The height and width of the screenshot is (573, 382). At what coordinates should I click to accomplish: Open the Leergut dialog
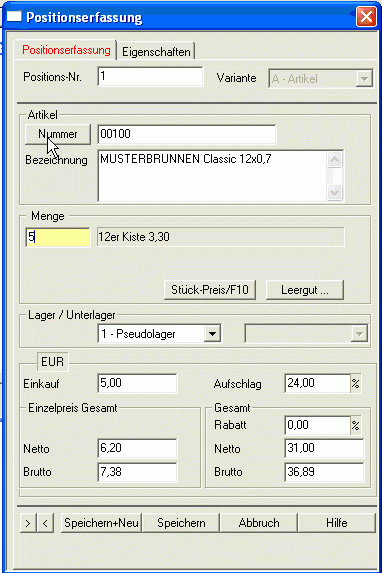[x=305, y=290]
